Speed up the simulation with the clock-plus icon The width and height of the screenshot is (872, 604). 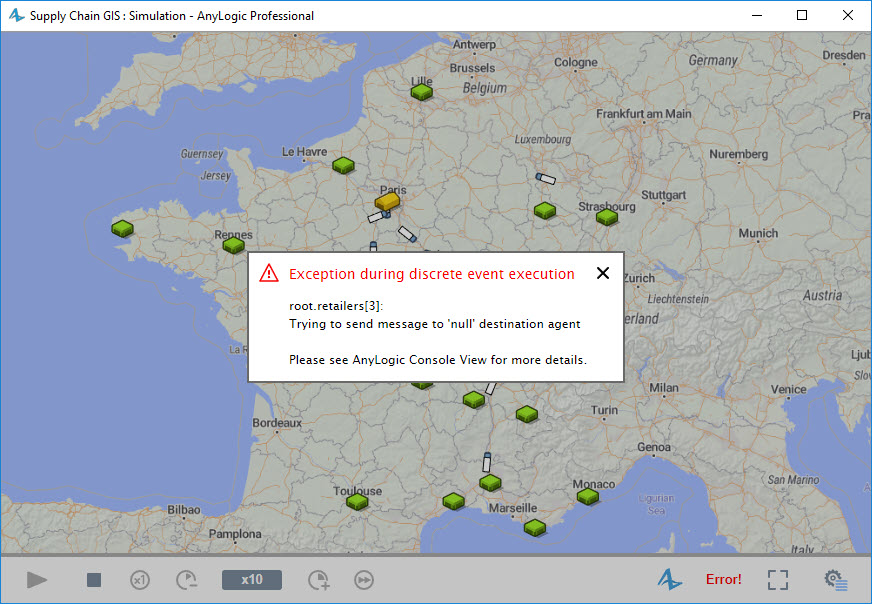[x=319, y=580]
